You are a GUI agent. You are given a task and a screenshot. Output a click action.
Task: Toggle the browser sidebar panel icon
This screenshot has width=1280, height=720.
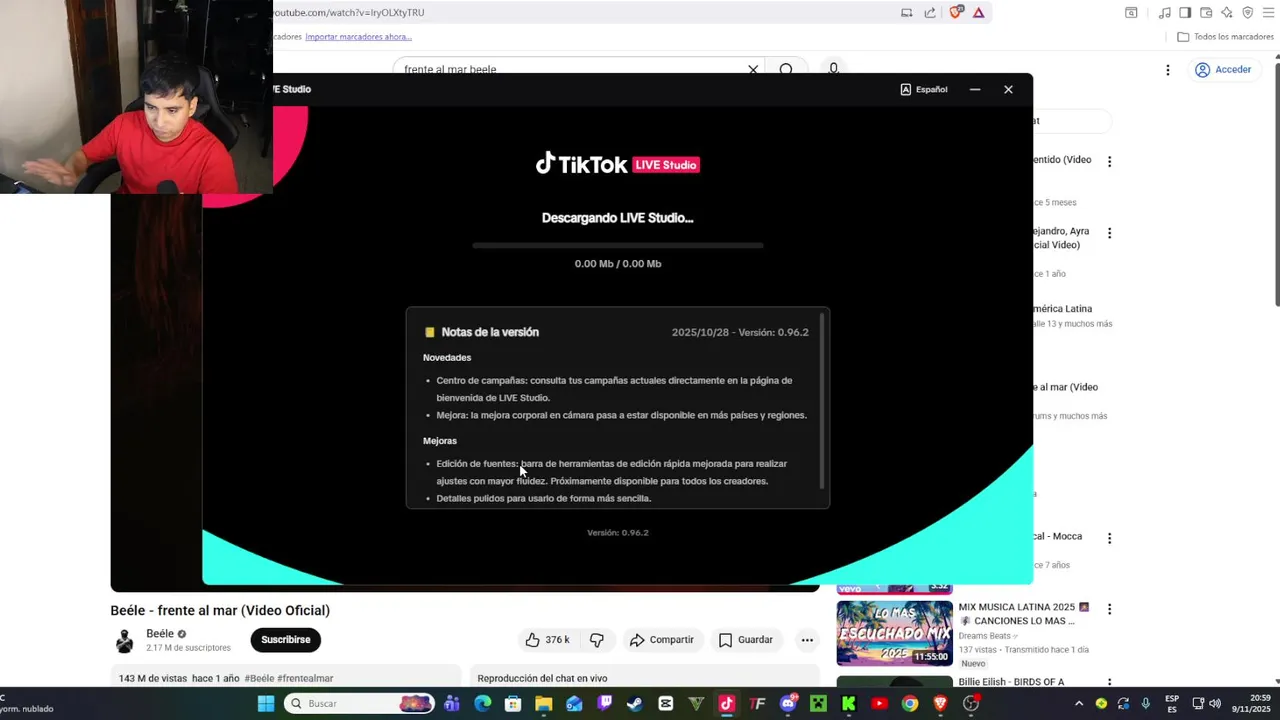click(1185, 12)
